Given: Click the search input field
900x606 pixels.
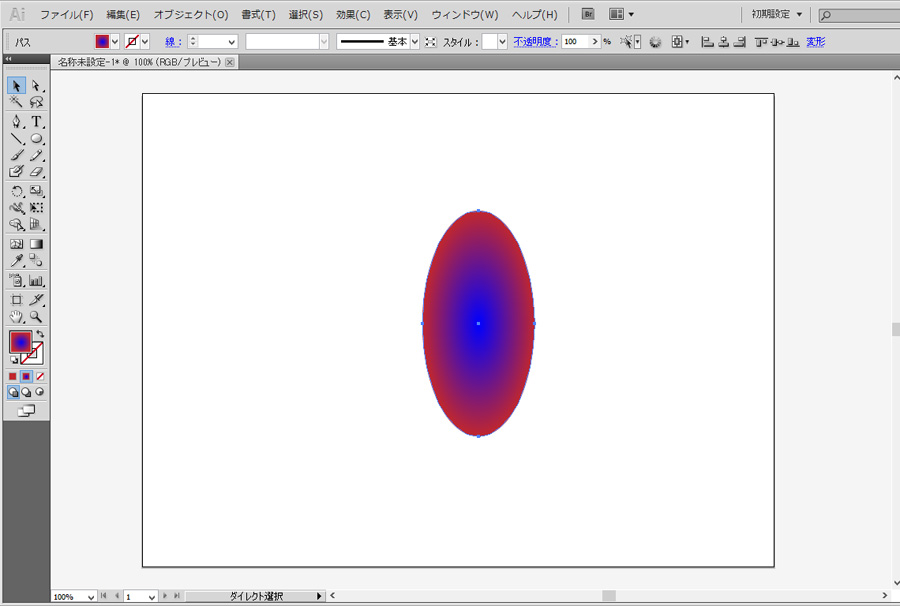Looking at the screenshot, I should pyautogui.click(x=862, y=15).
